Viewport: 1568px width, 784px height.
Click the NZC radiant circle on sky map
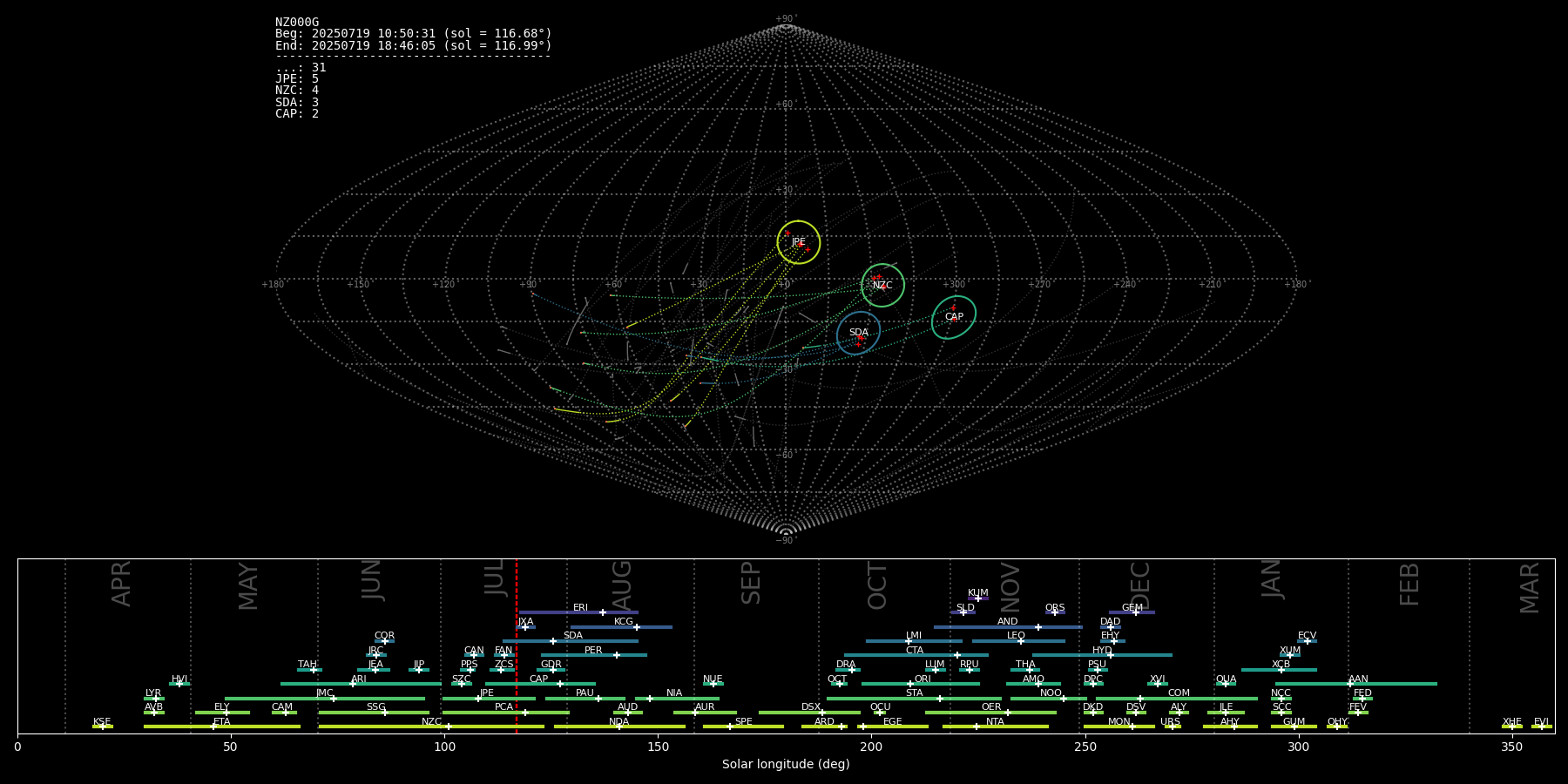coord(882,285)
